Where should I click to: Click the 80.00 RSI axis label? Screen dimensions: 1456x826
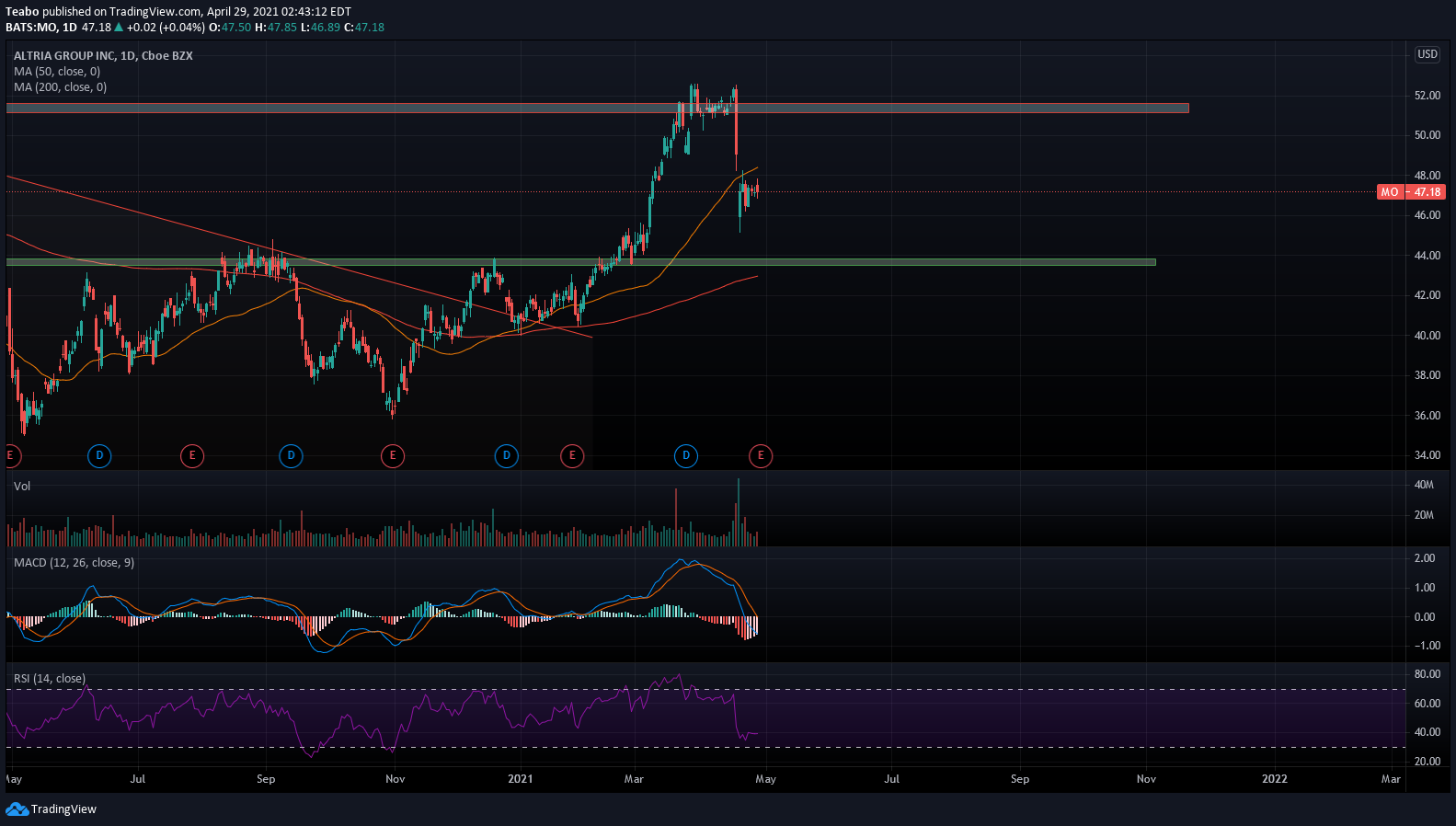pos(1427,674)
